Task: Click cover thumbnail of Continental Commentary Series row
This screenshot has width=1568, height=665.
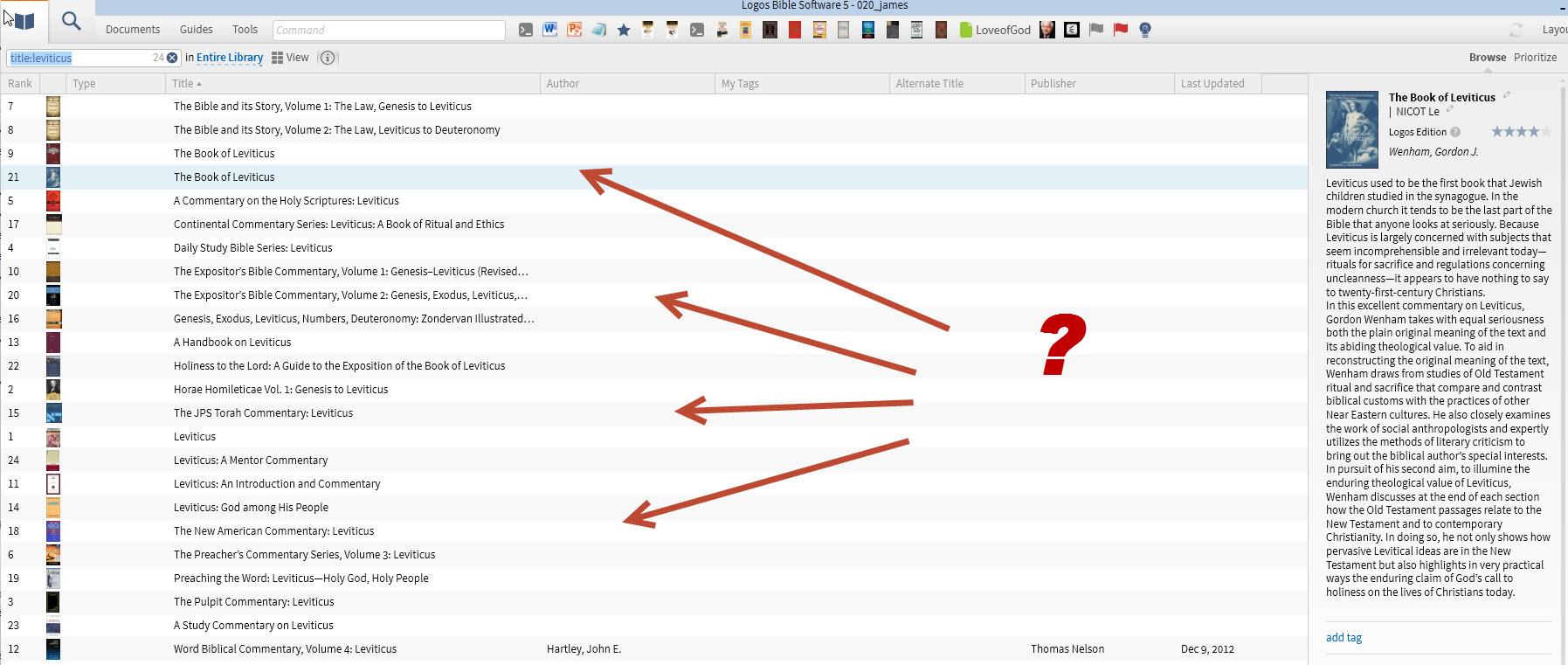Action: tap(53, 225)
